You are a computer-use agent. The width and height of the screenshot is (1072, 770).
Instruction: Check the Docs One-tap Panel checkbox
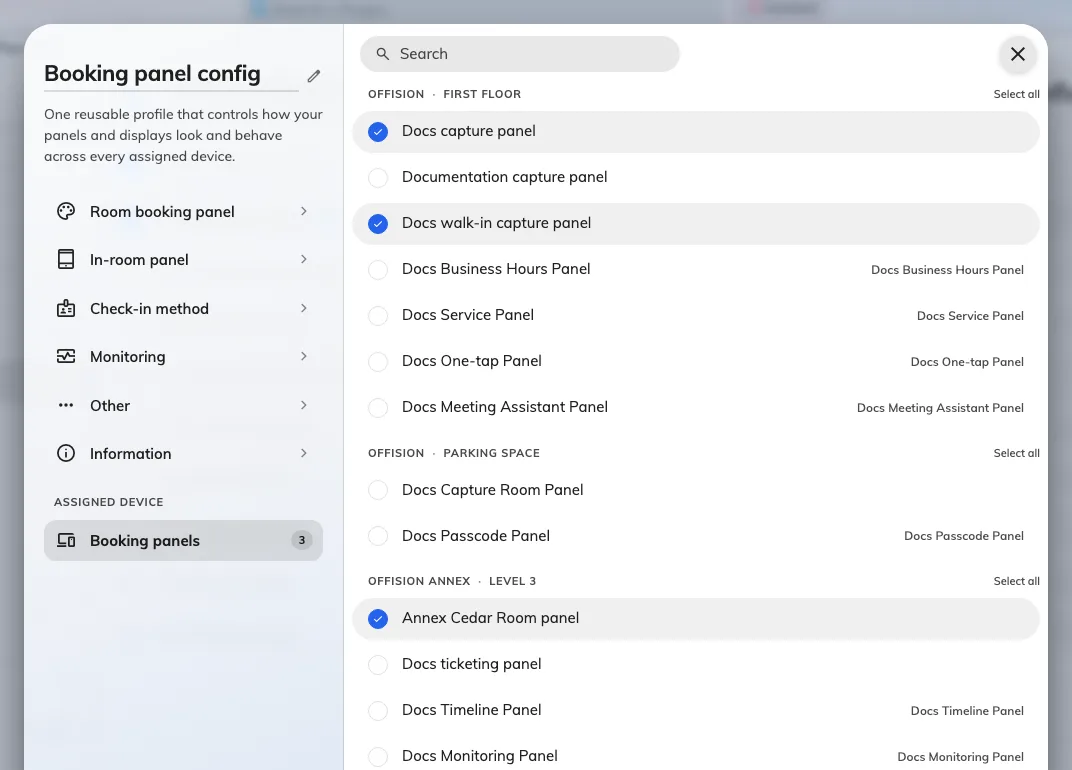pos(378,361)
